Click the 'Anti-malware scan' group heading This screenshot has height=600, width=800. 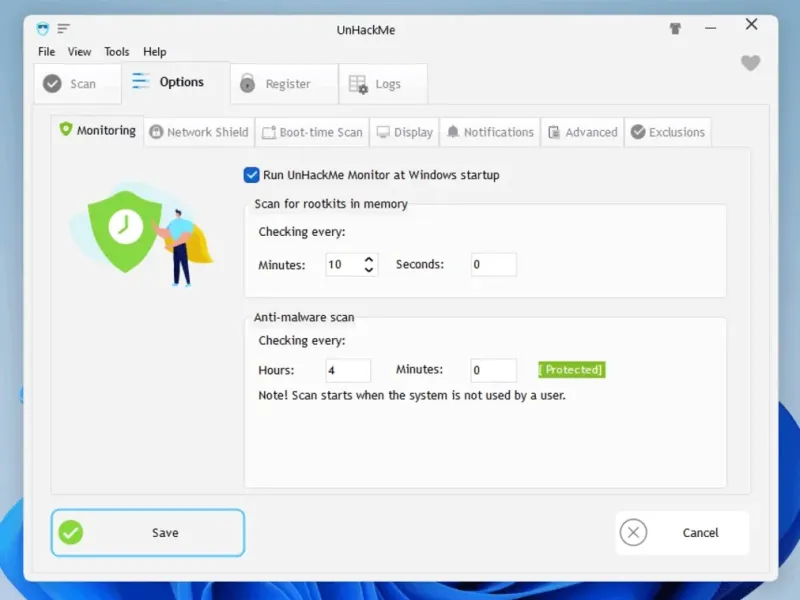pos(304,317)
